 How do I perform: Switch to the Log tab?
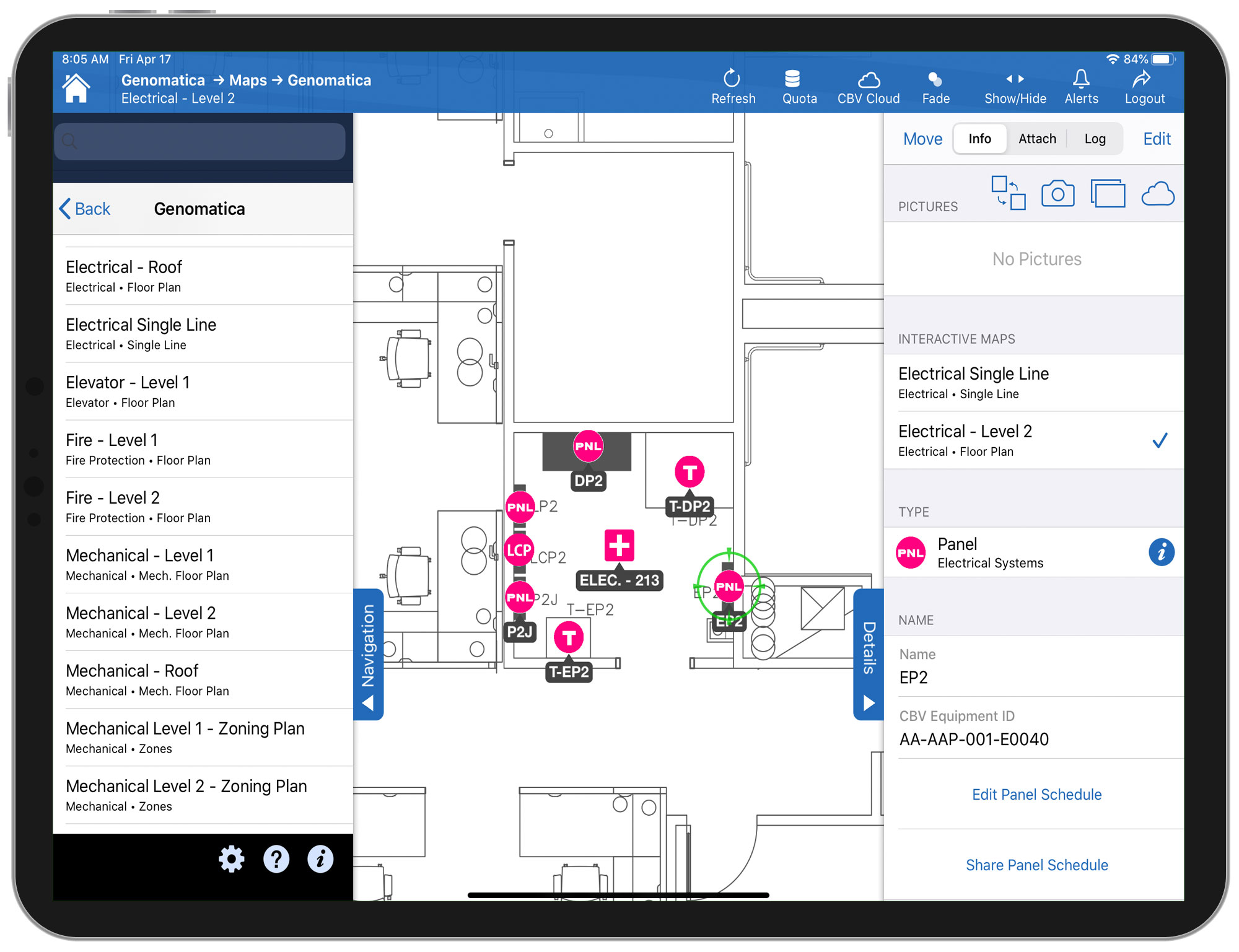[1095, 139]
